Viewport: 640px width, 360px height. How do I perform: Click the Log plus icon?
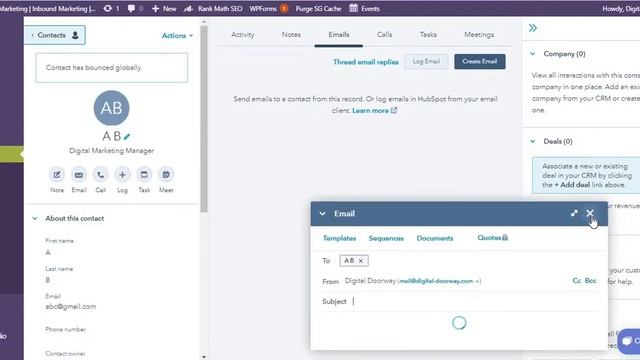click(x=122, y=175)
